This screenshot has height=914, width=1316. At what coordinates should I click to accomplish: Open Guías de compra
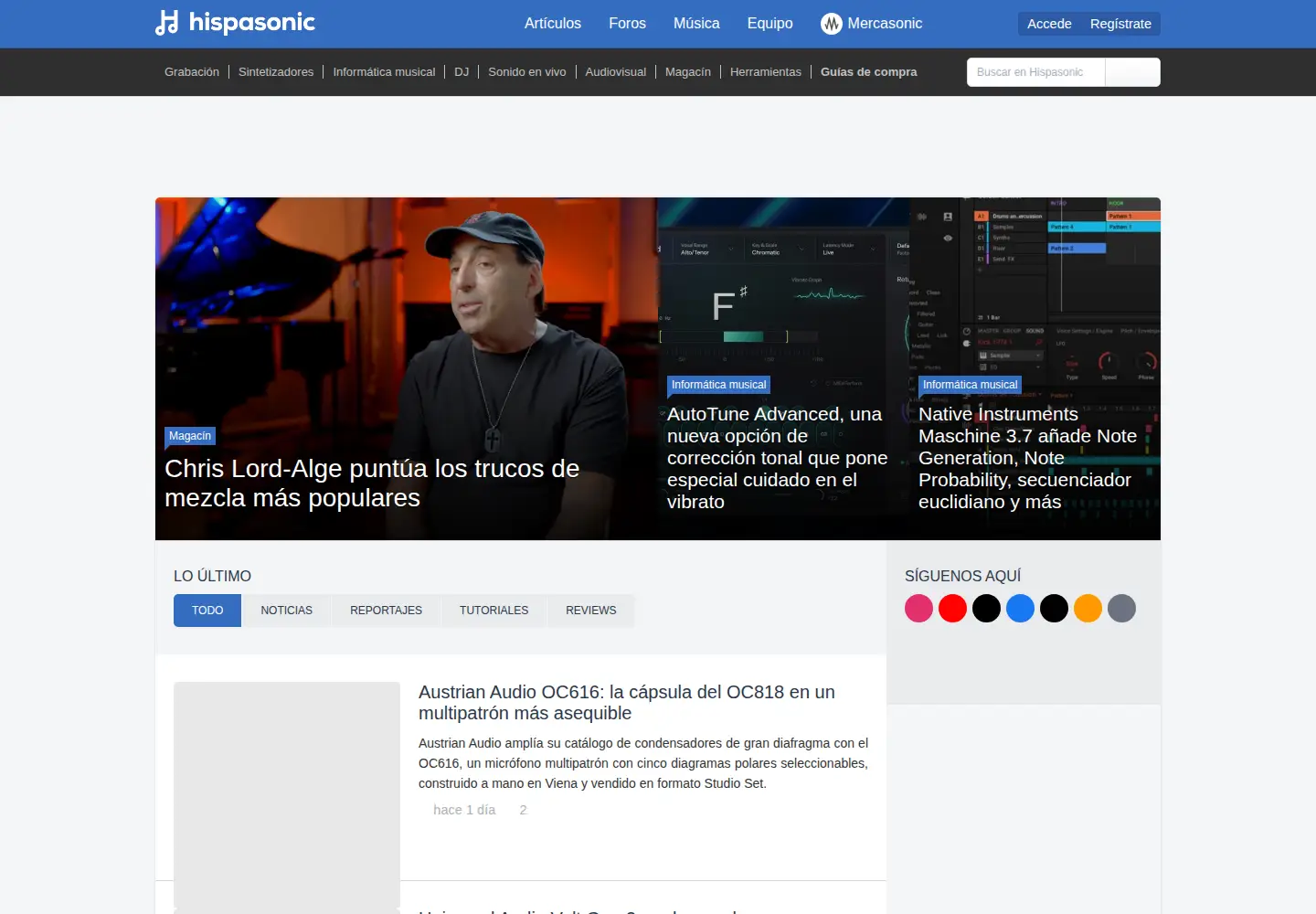(x=869, y=72)
